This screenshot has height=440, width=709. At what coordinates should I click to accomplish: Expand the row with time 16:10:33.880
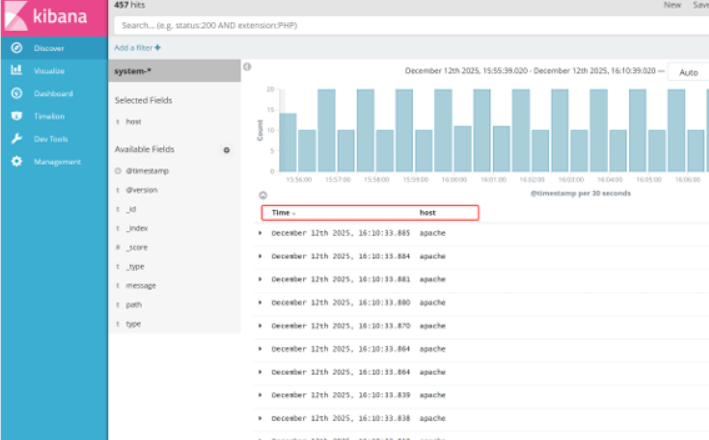coord(260,302)
